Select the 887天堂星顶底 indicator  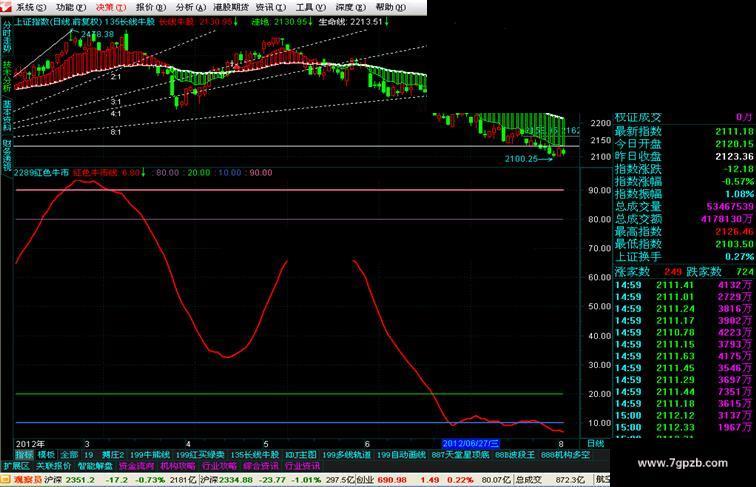click(460, 455)
